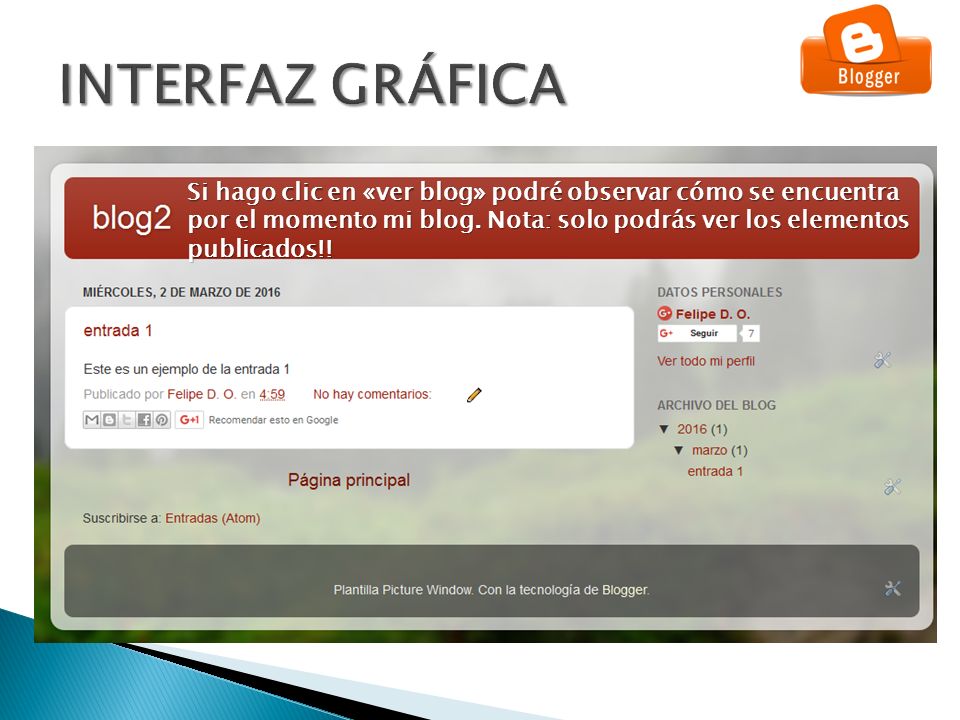Viewport: 960px width, 720px height.
Task: Click the Blogger logo on the slide
Action: [x=866, y=50]
